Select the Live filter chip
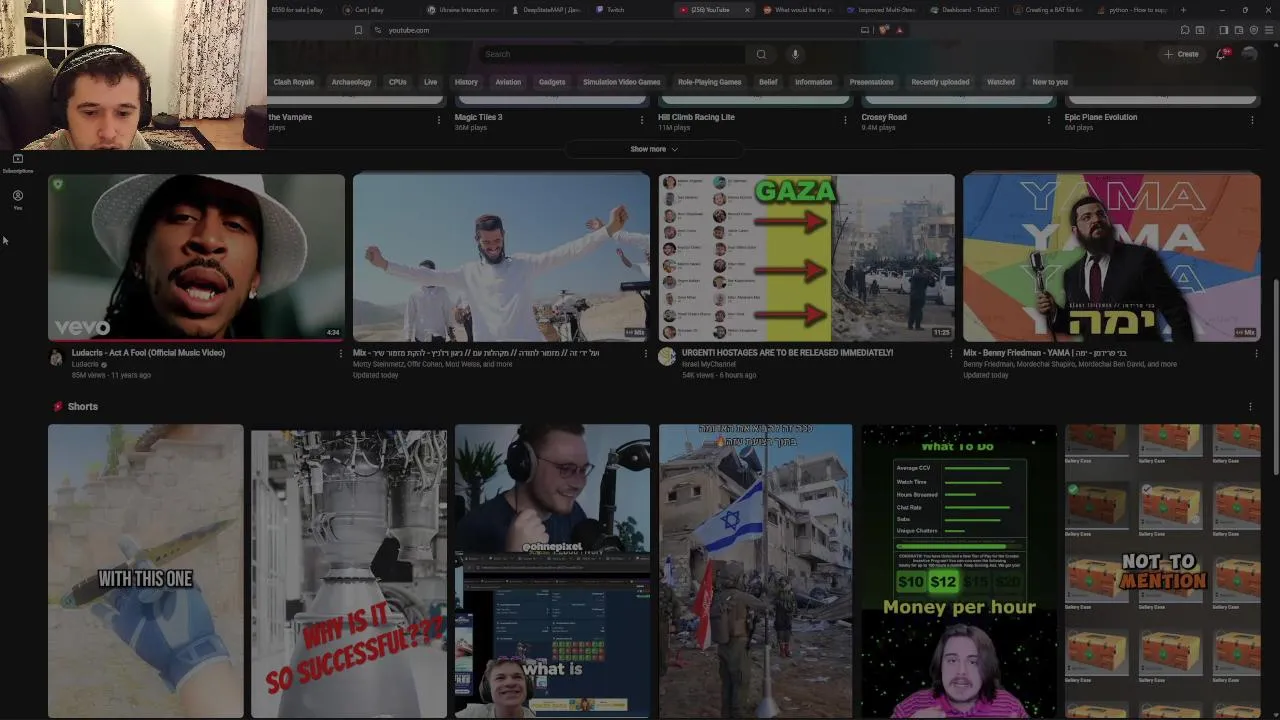The image size is (1280, 720). (x=430, y=82)
